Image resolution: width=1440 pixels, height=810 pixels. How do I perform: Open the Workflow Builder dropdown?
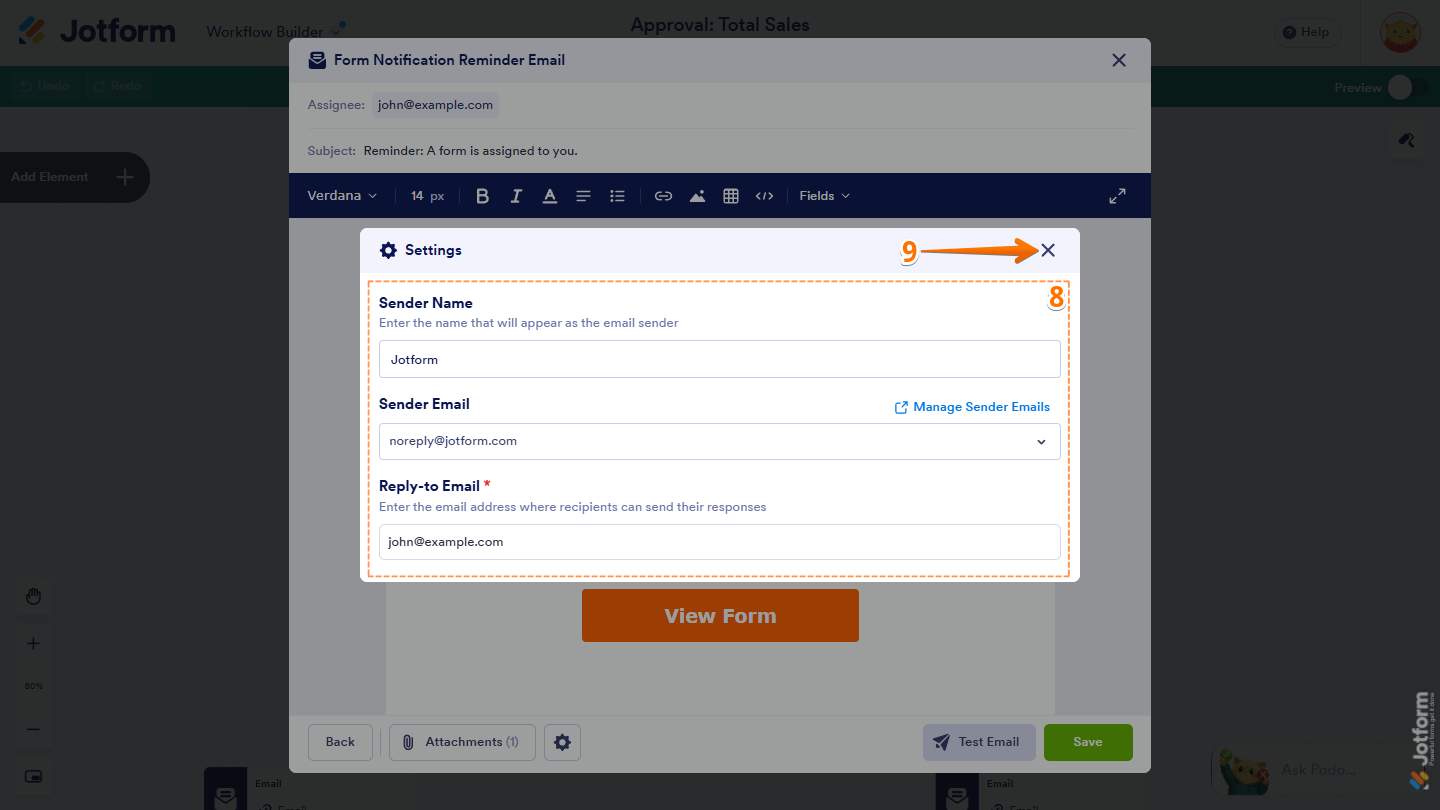click(275, 32)
